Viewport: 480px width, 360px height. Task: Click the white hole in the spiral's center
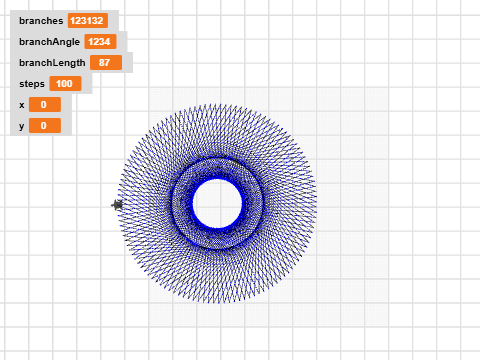pos(217,204)
